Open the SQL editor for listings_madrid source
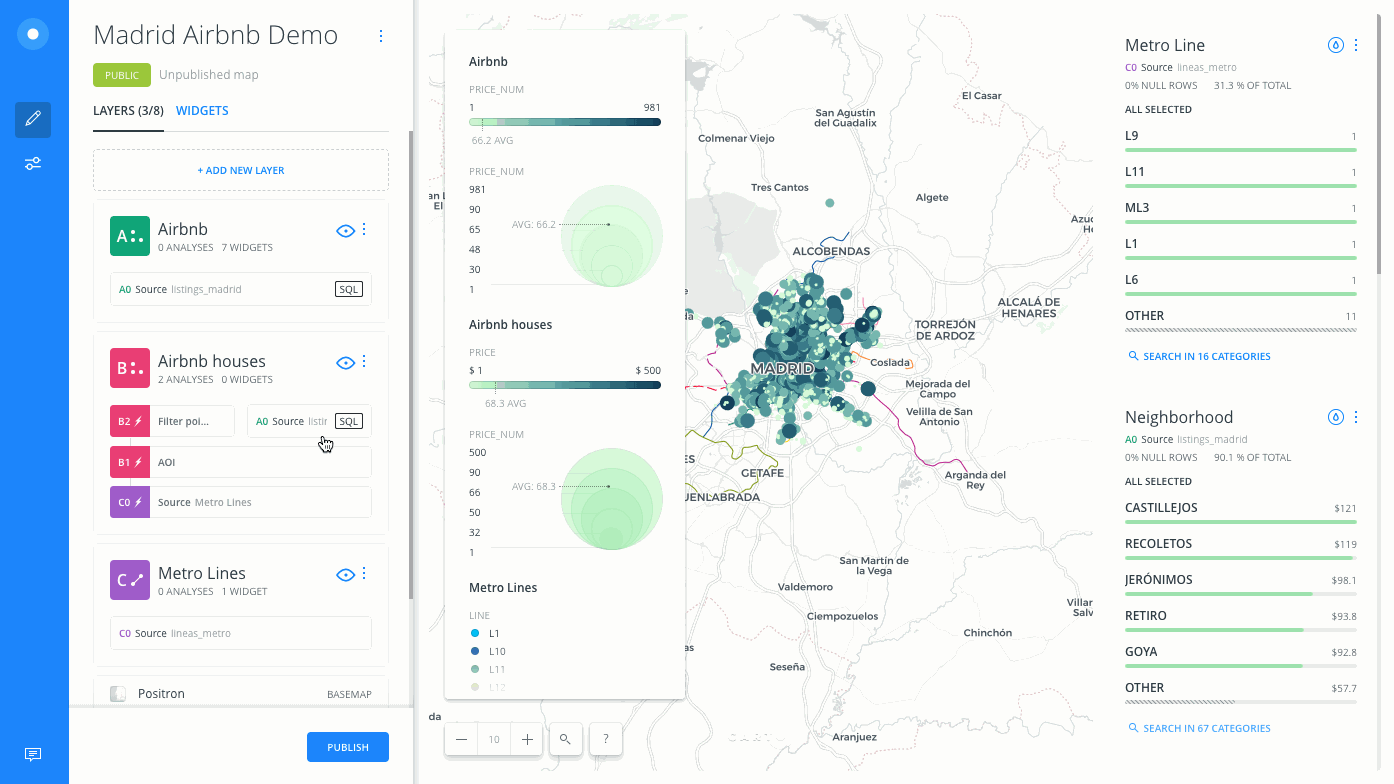 click(348, 288)
